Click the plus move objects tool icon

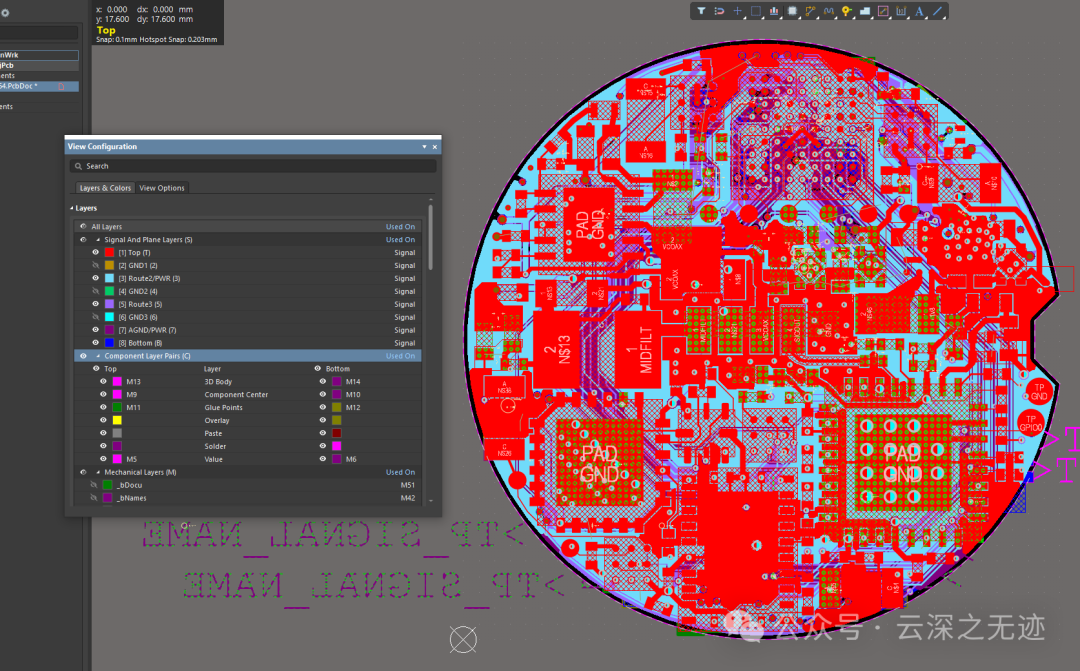tap(737, 11)
